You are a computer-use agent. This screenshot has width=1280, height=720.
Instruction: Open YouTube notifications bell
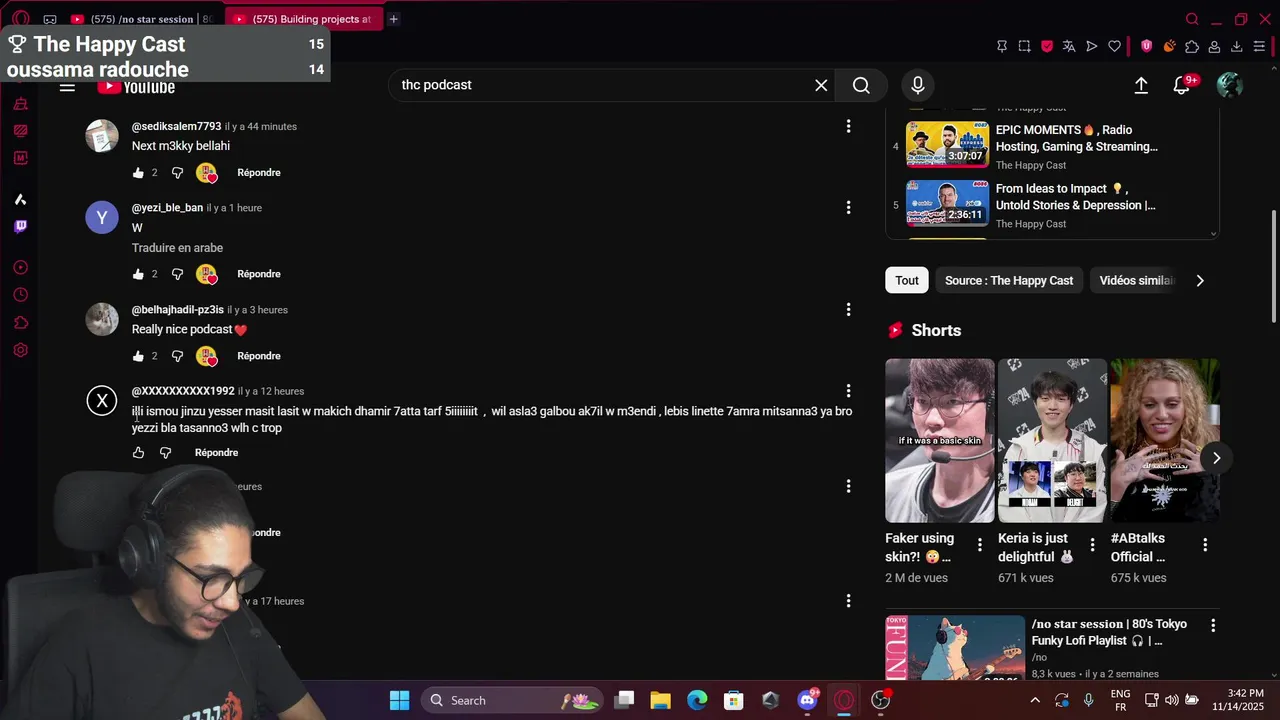(1182, 85)
